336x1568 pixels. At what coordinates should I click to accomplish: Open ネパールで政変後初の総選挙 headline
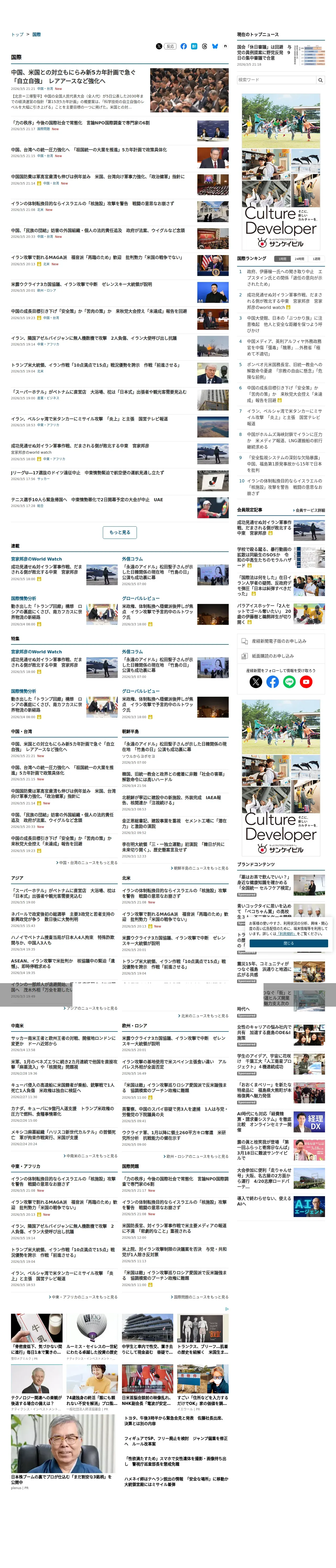pyautogui.click(x=63, y=917)
